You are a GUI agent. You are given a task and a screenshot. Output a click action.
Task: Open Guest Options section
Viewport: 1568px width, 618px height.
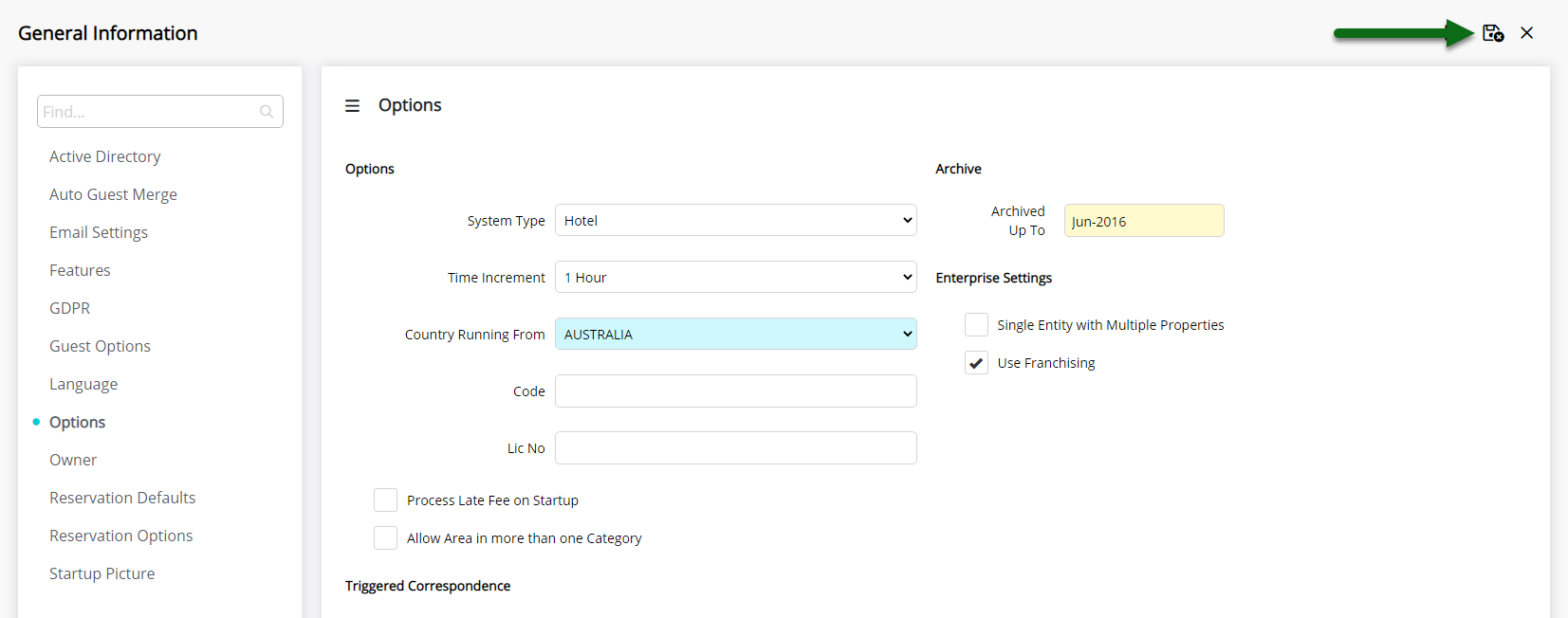point(100,346)
